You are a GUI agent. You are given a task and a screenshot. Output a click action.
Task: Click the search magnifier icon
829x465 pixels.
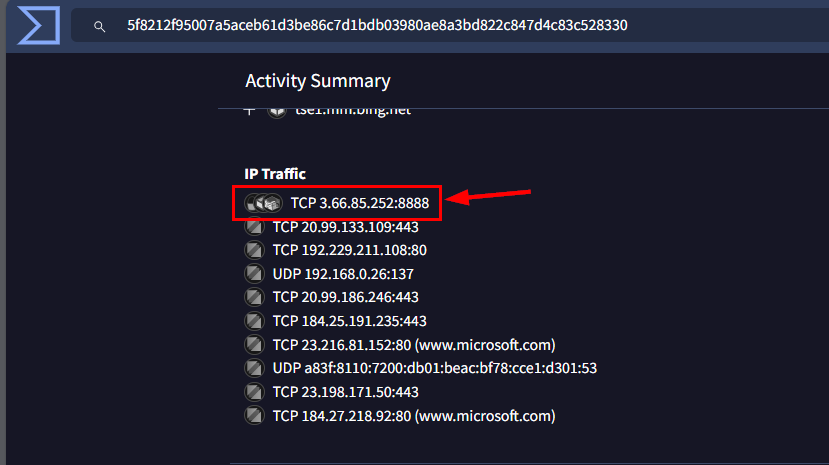[99, 26]
